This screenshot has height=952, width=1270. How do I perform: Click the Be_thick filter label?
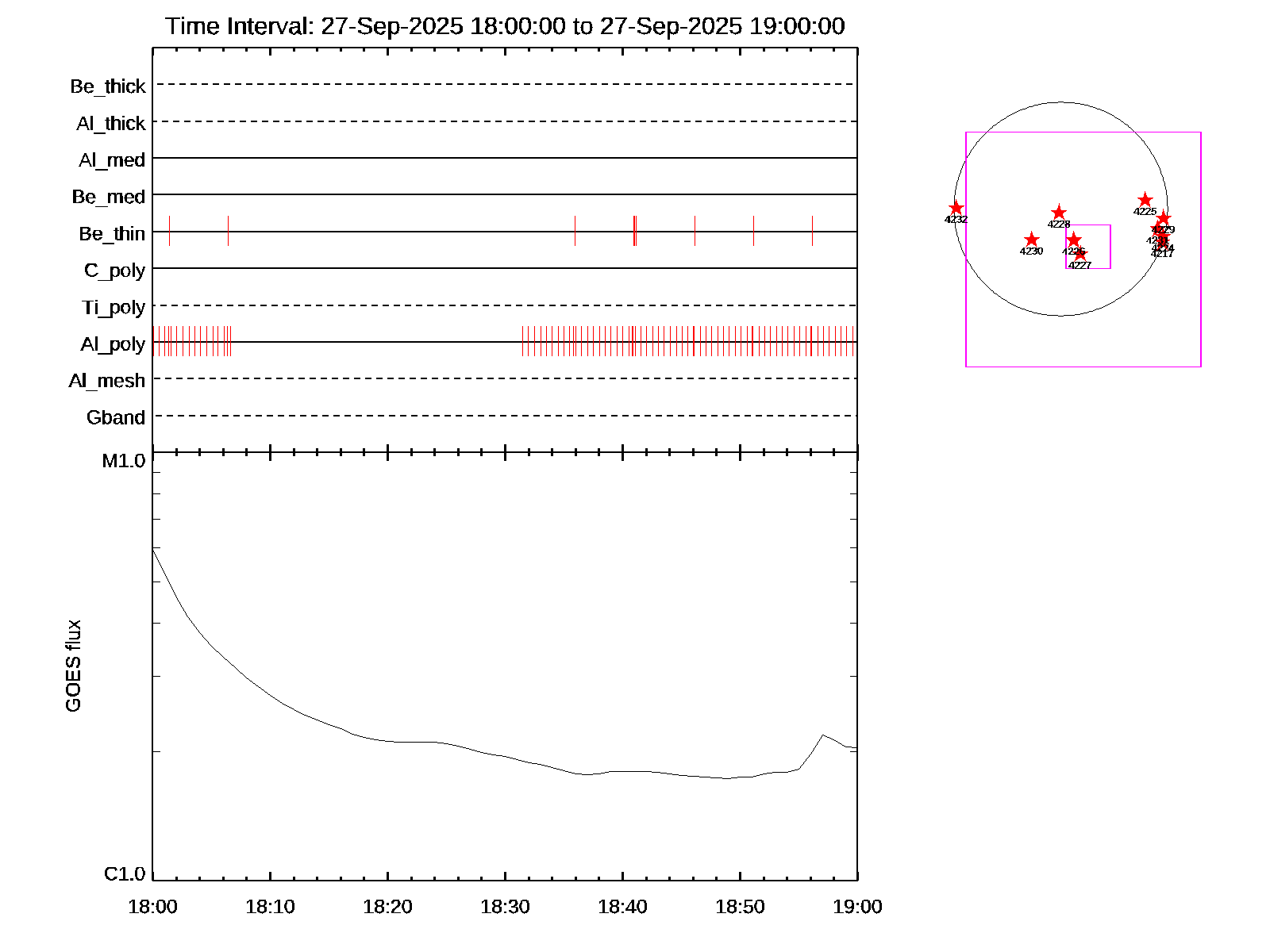[x=108, y=86]
